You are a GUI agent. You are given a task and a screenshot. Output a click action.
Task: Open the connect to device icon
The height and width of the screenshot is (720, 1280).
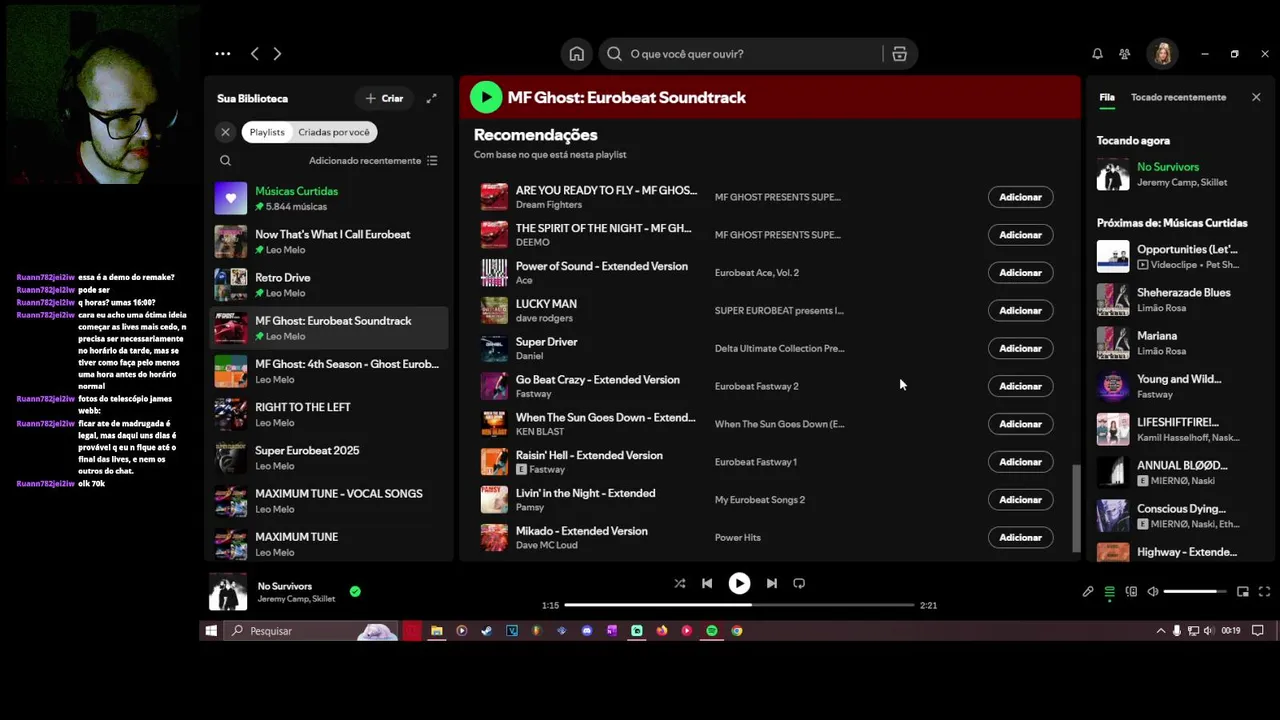[x=1131, y=592]
